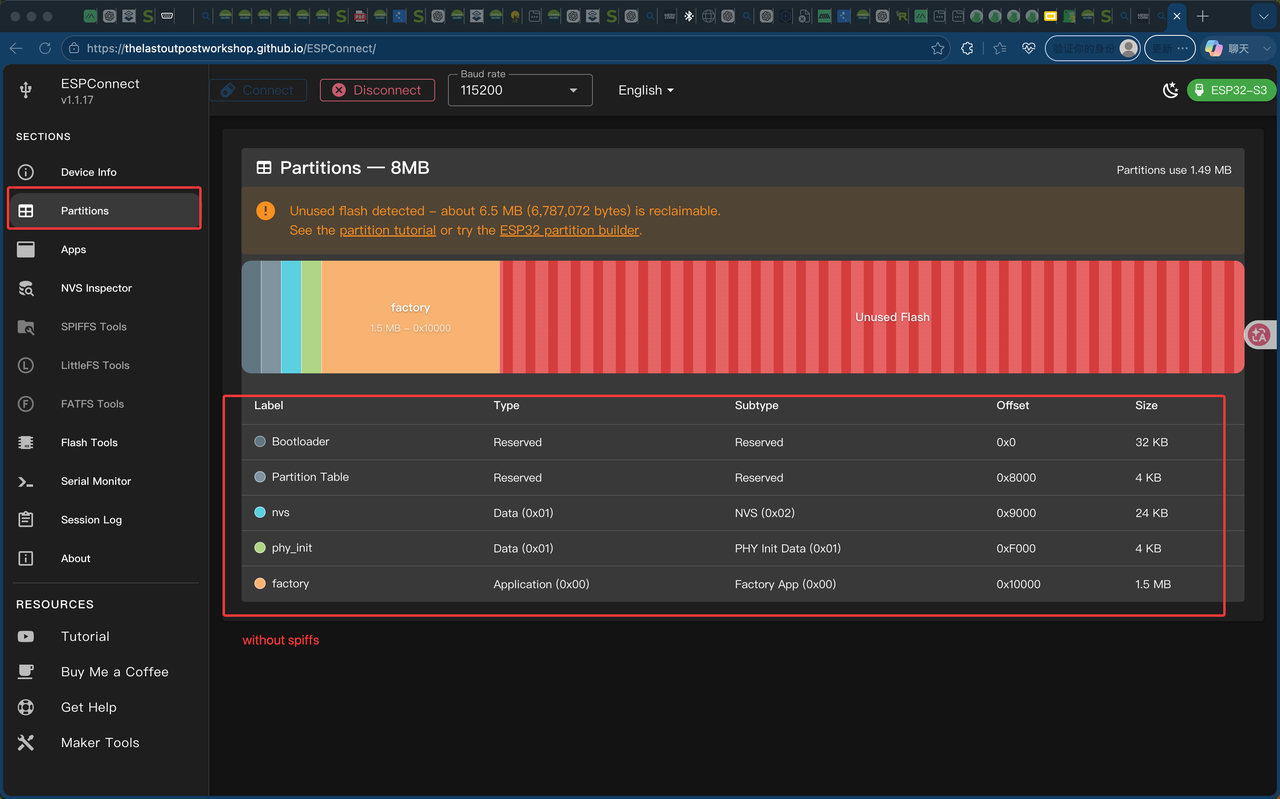Screen dimensions: 1280x799
Task: Toggle dark mode moon icon
Action: 1171,90
